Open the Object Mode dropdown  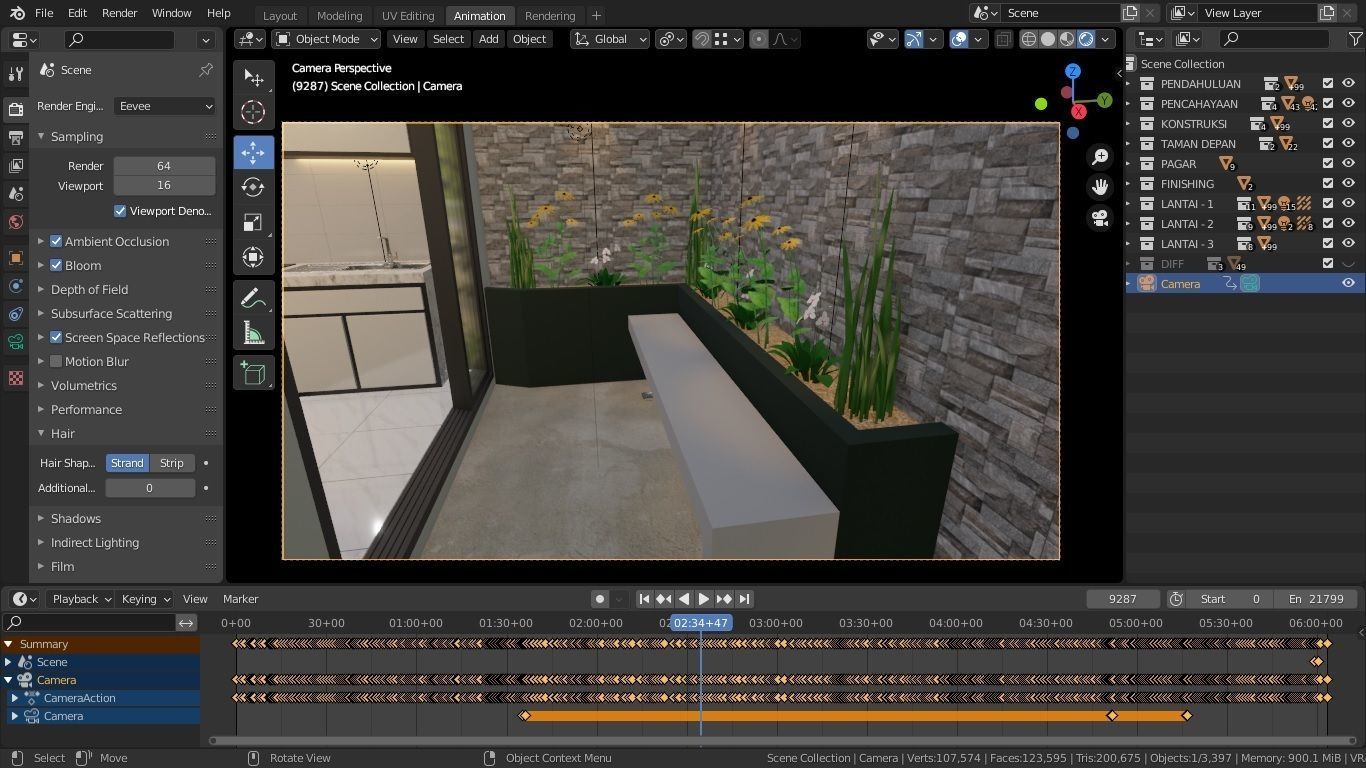point(327,39)
